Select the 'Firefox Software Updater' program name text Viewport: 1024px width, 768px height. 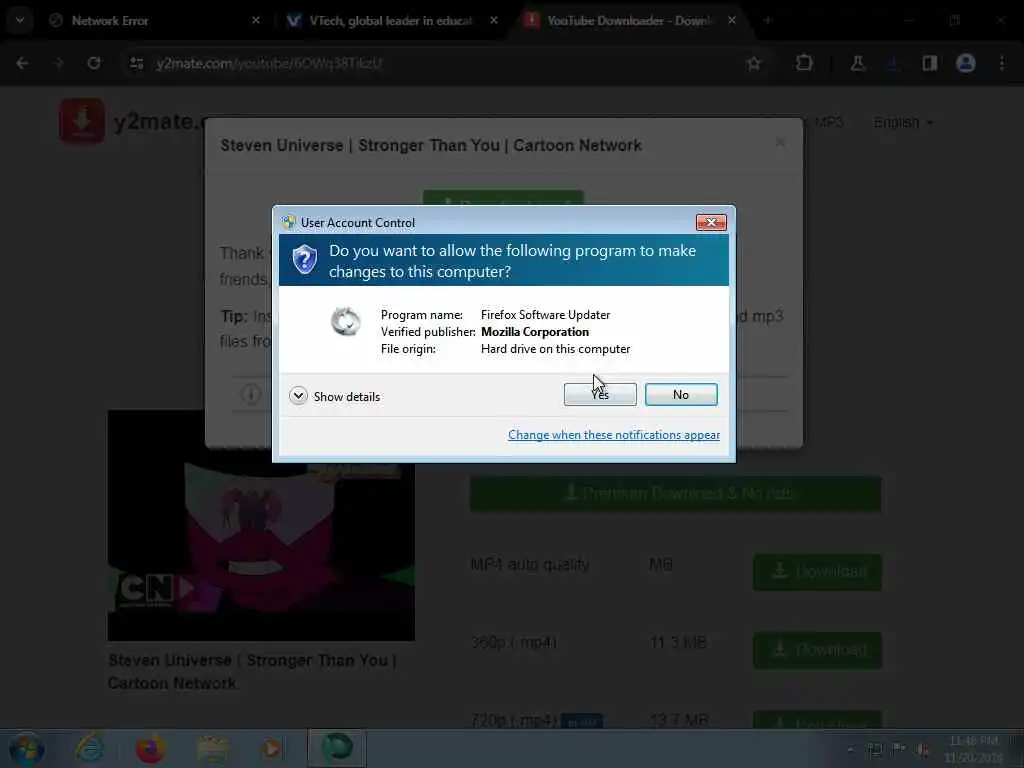tap(545, 315)
